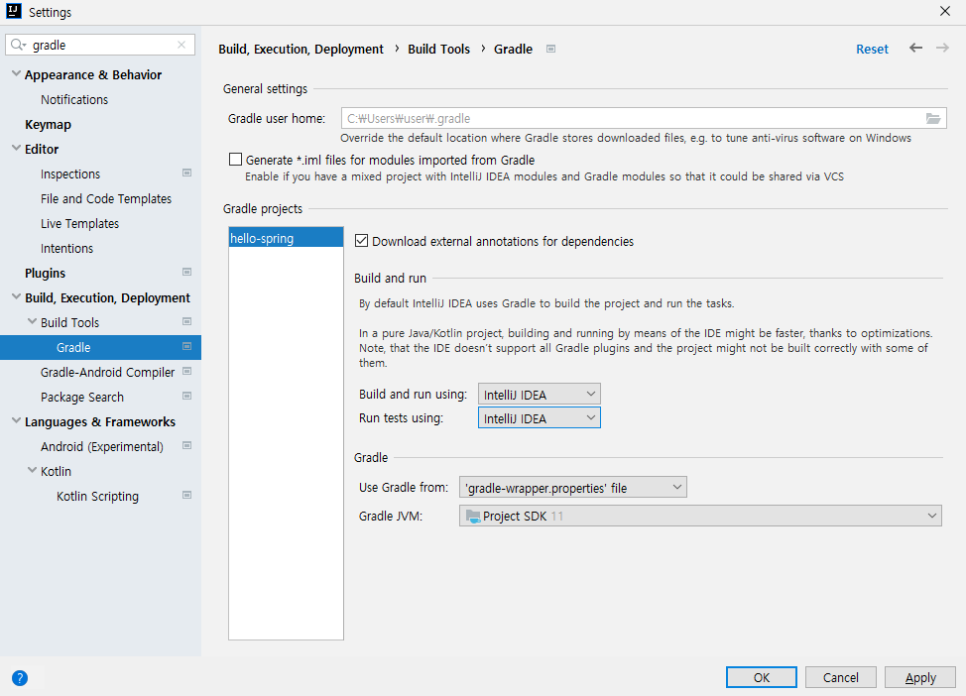
Task: Open the Run tests using dropdown
Action: [x=539, y=418]
